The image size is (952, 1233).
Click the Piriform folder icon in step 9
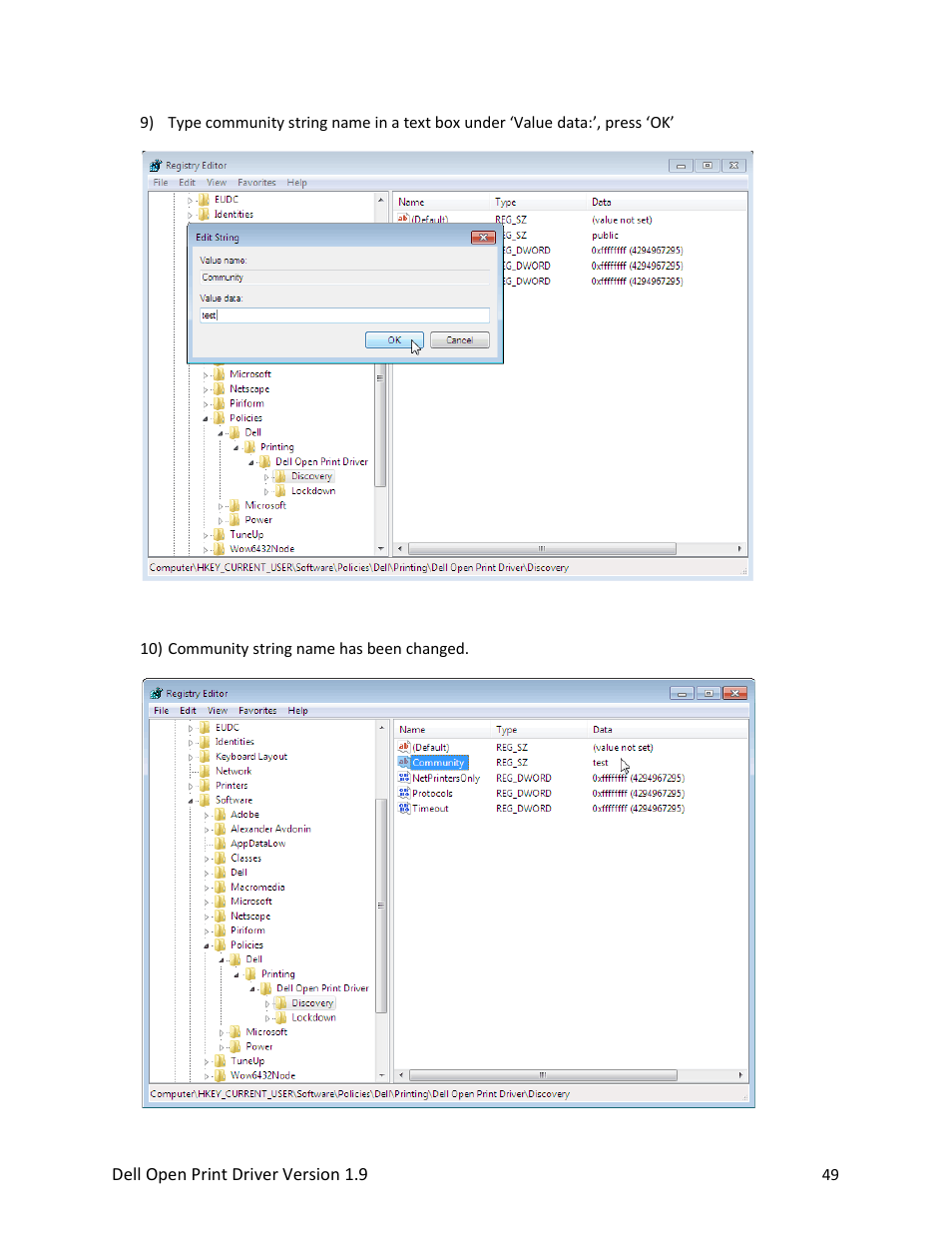(220, 403)
